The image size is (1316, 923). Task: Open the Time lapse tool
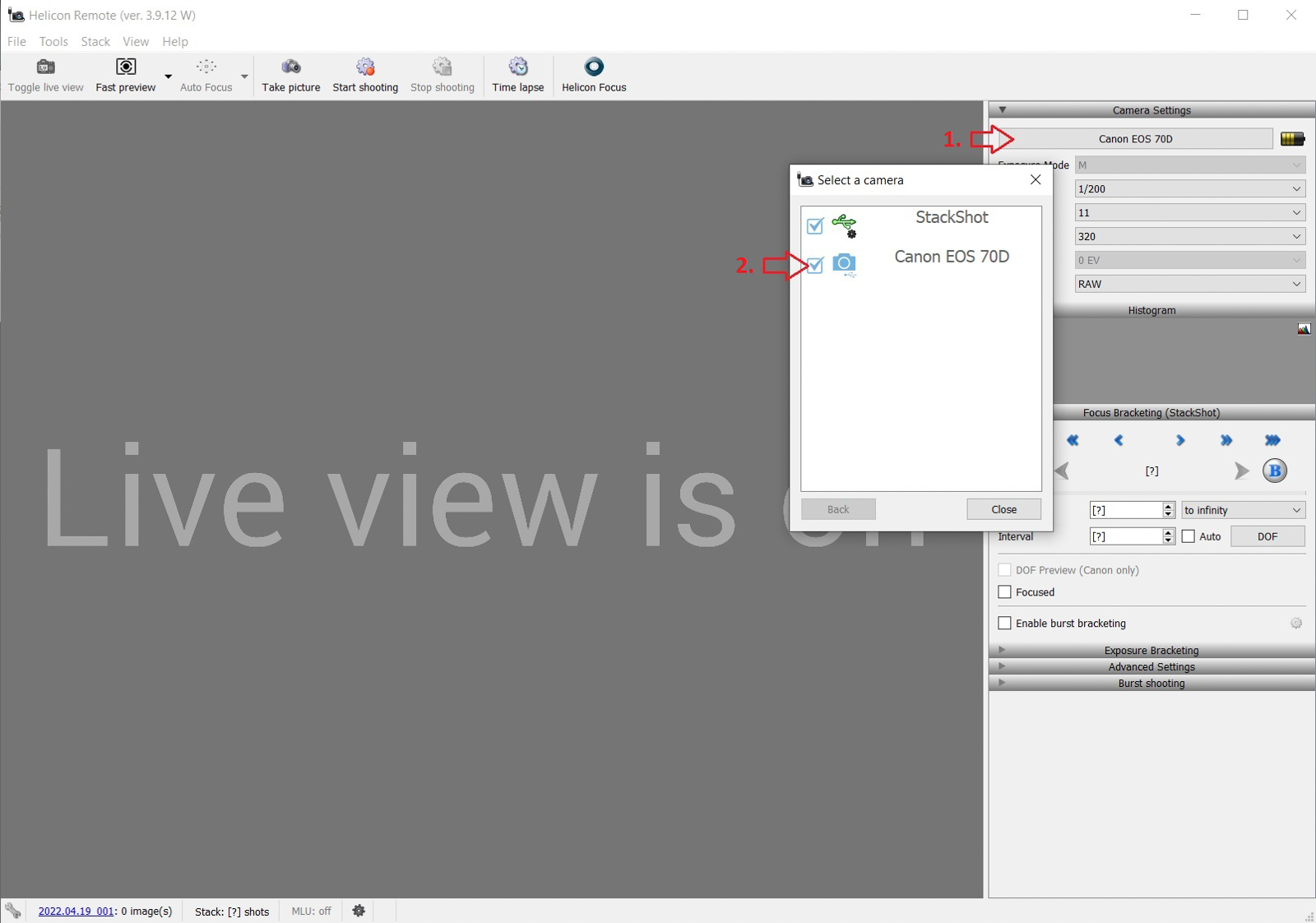click(x=517, y=67)
